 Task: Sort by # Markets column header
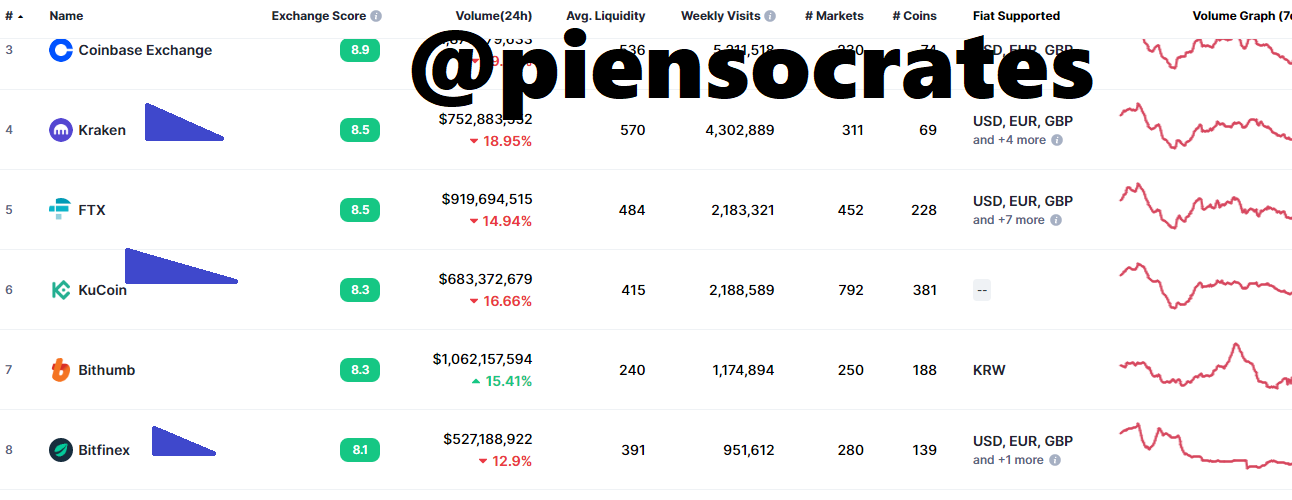834,16
